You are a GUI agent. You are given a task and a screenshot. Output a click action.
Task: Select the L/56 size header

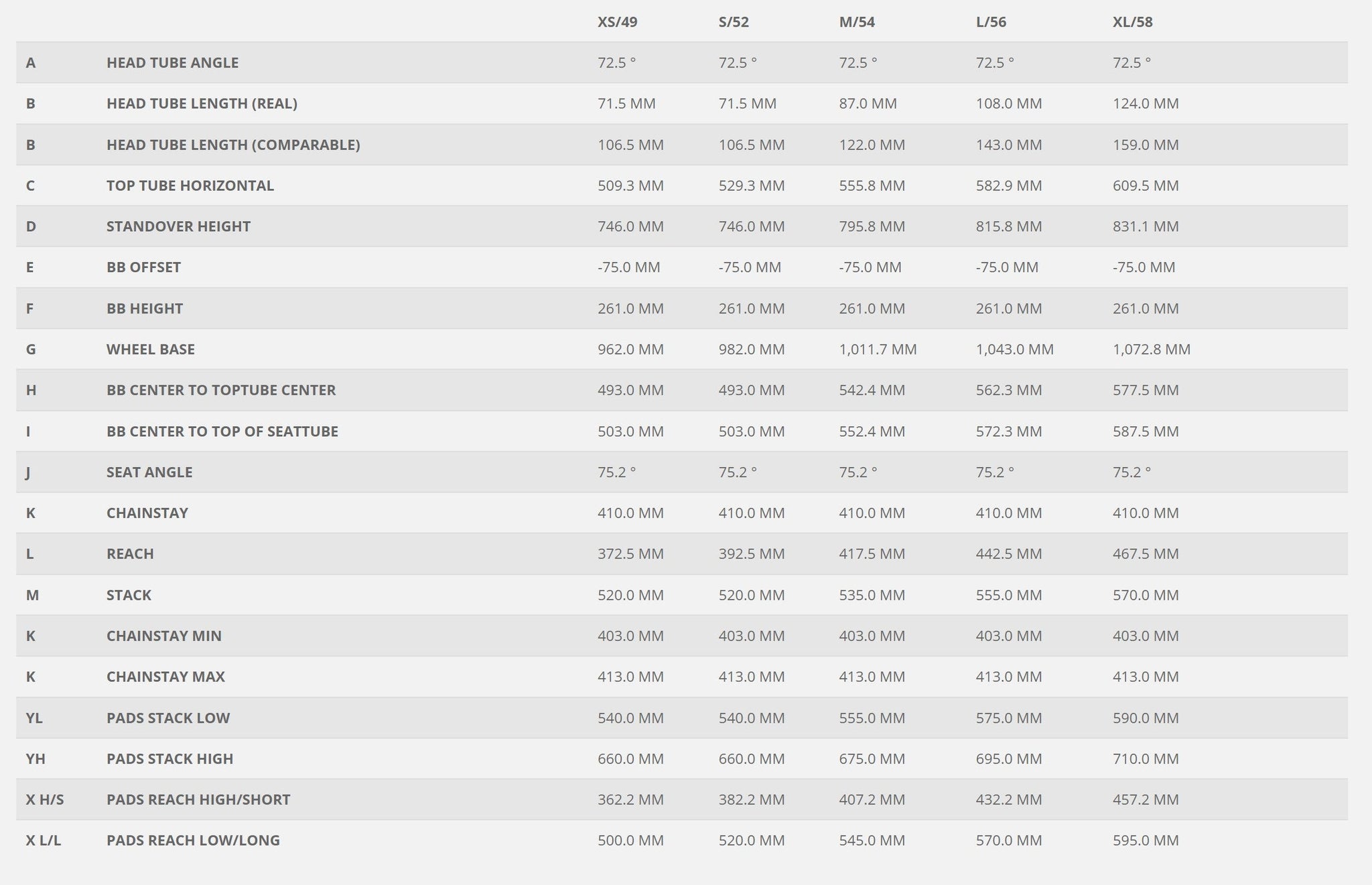coord(991,22)
